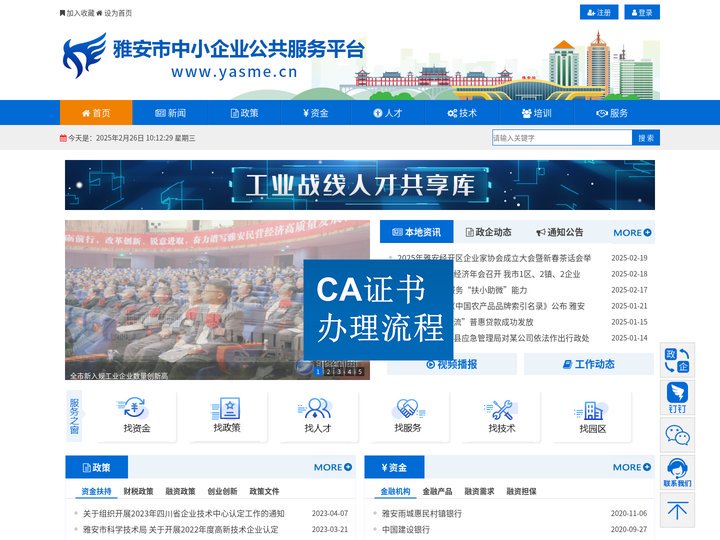Focus the keyword search input field
The image size is (720, 540).
tap(562, 138)
